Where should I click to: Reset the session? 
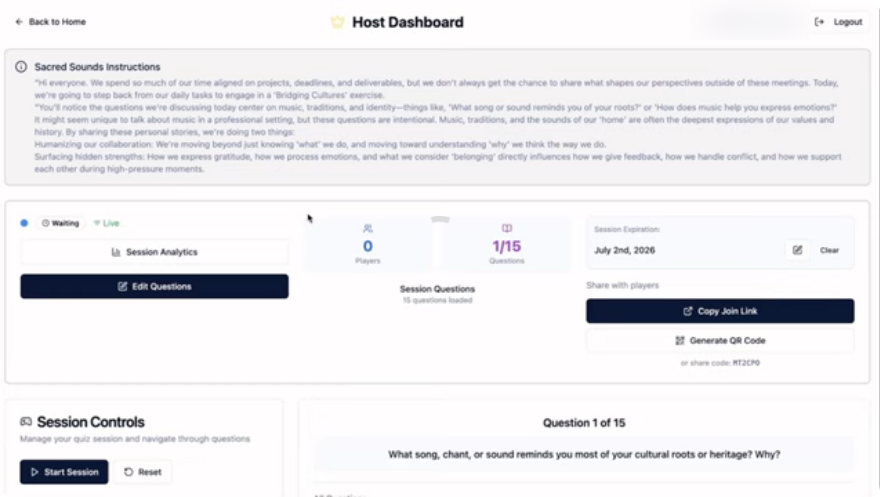click(x=143, y=472)
